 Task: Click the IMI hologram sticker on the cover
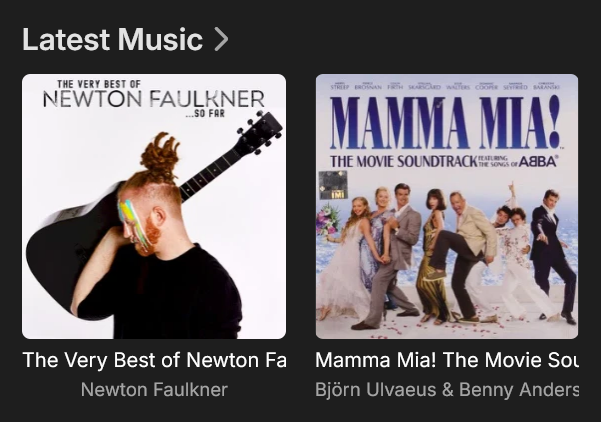click(x=333, y=185)
